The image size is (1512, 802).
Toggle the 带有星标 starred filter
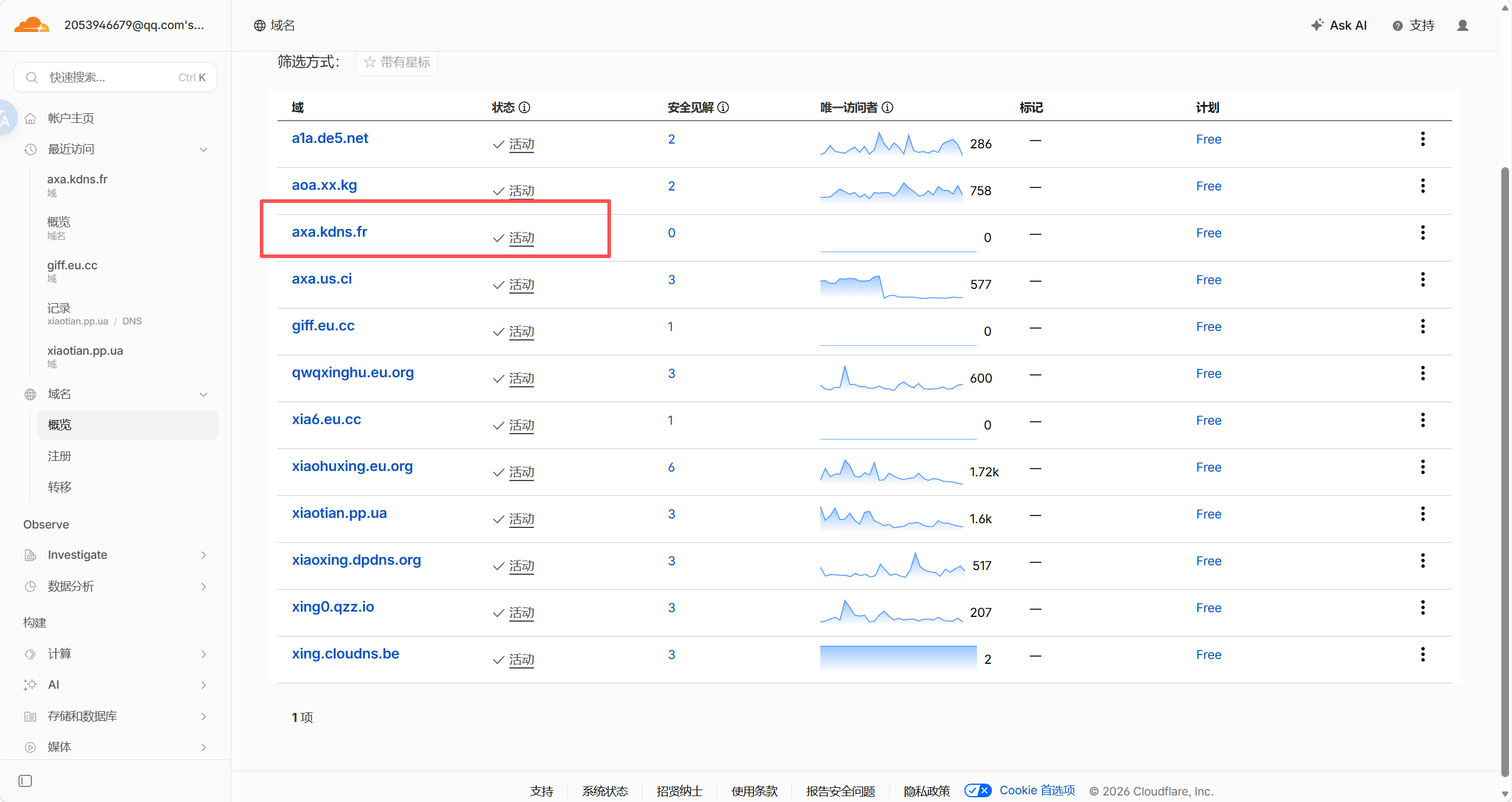pyautogui.click(x=396, y=62)
